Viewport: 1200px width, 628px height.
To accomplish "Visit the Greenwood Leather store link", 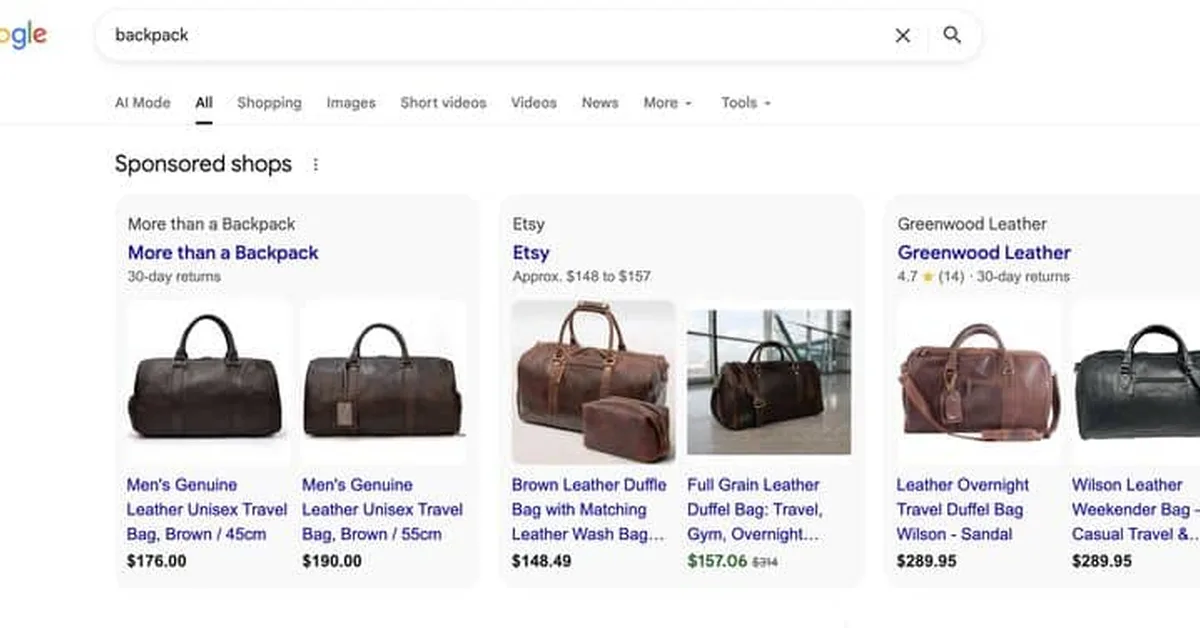I will pos(984,252).
